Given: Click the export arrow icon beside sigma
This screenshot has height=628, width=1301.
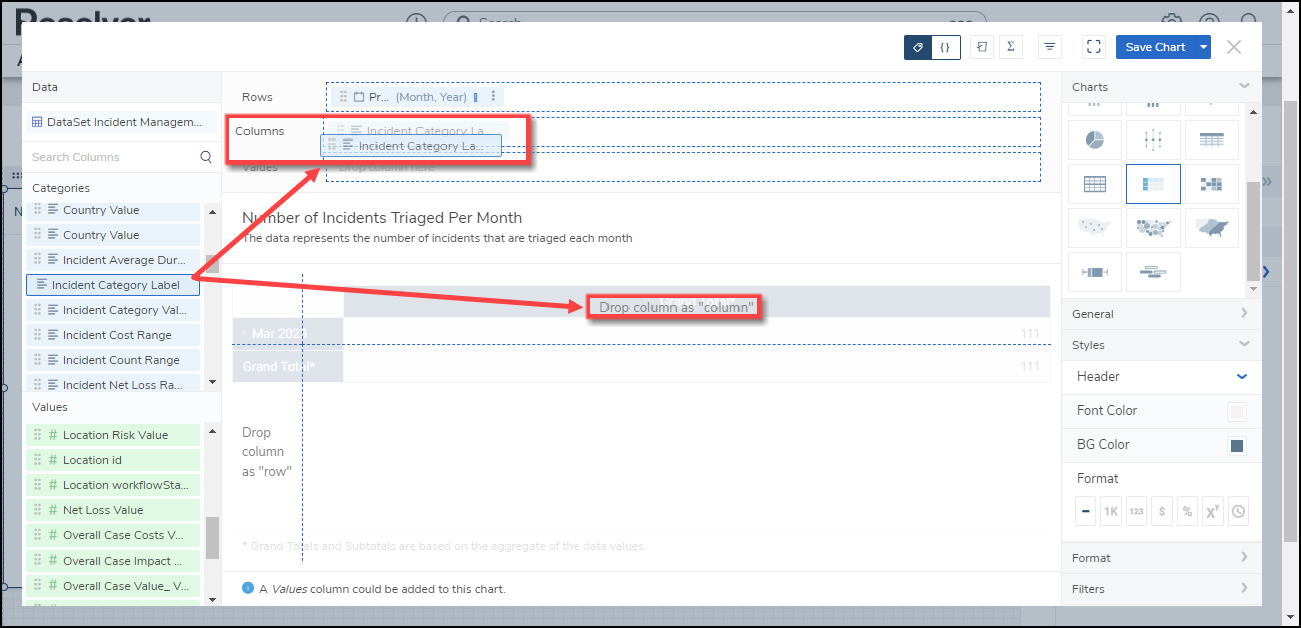Looking at the screenshot, I should coord(982,47).
